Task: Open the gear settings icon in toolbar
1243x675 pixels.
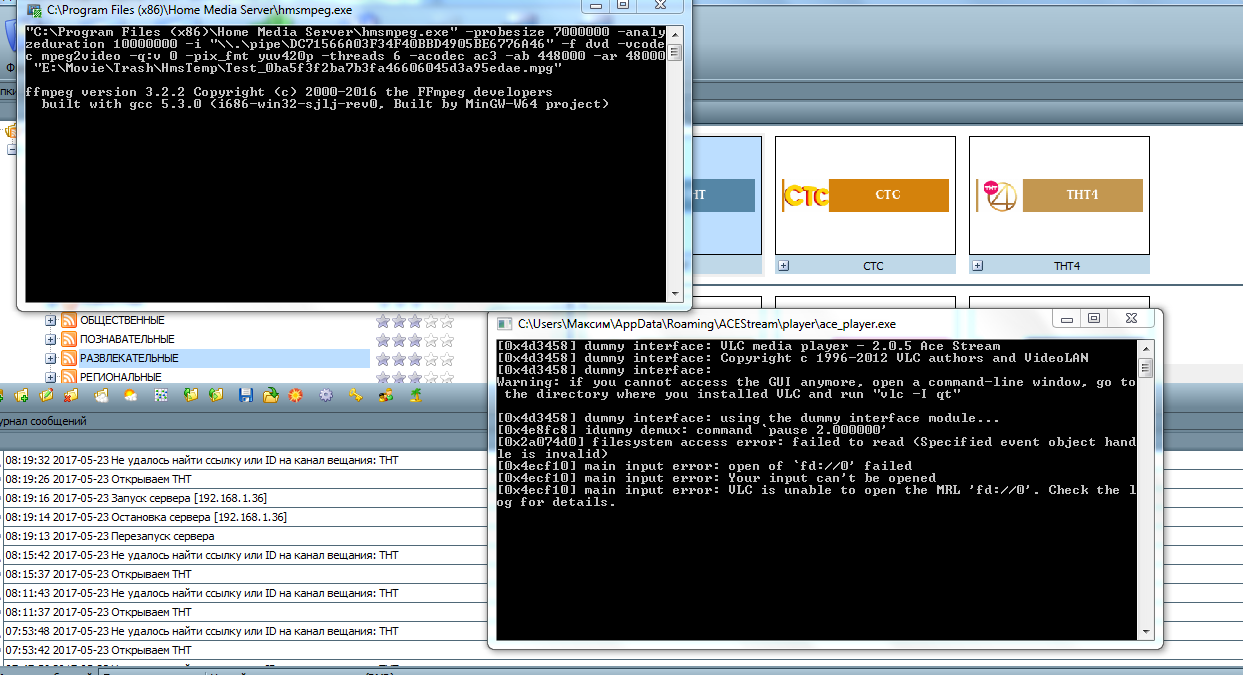Action: (326, 396)
